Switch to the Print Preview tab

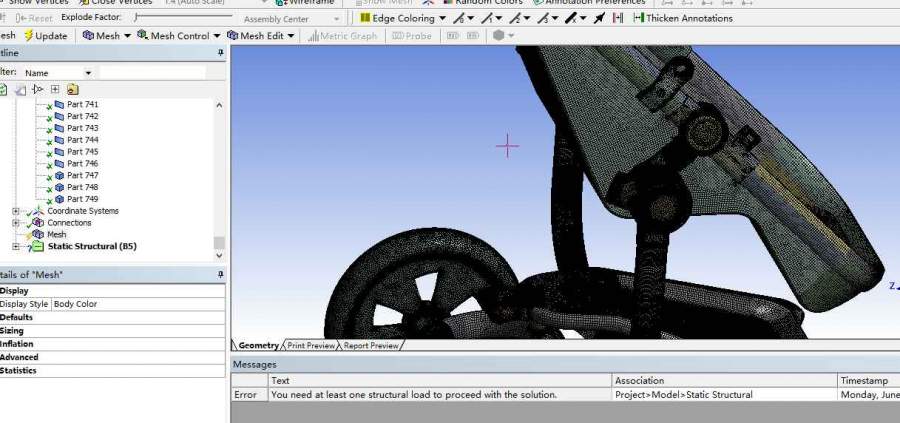(x=311, y=346)
